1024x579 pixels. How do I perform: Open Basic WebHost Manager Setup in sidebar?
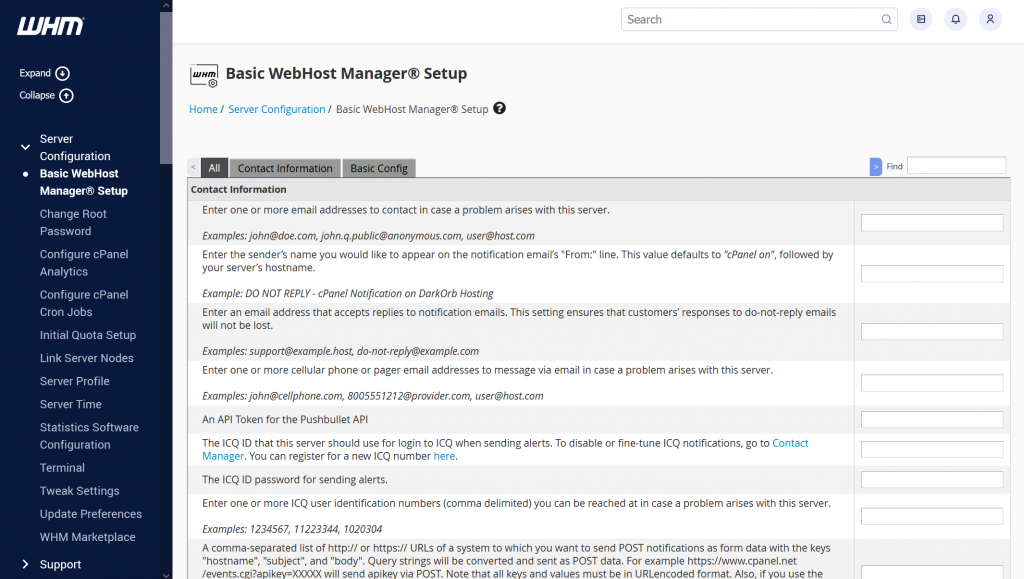click(x=84, y=182)
